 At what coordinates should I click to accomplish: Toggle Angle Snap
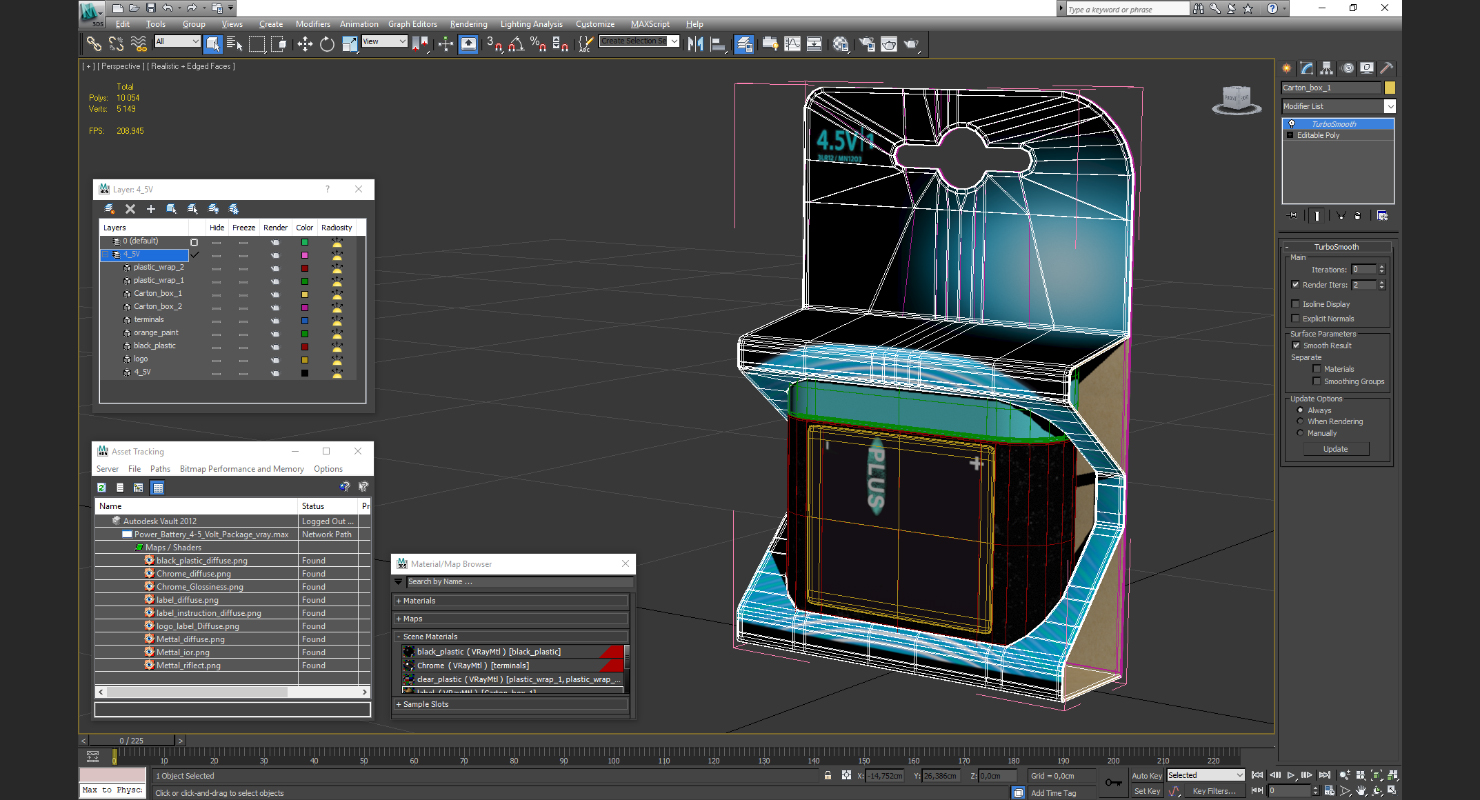[516, 44]
